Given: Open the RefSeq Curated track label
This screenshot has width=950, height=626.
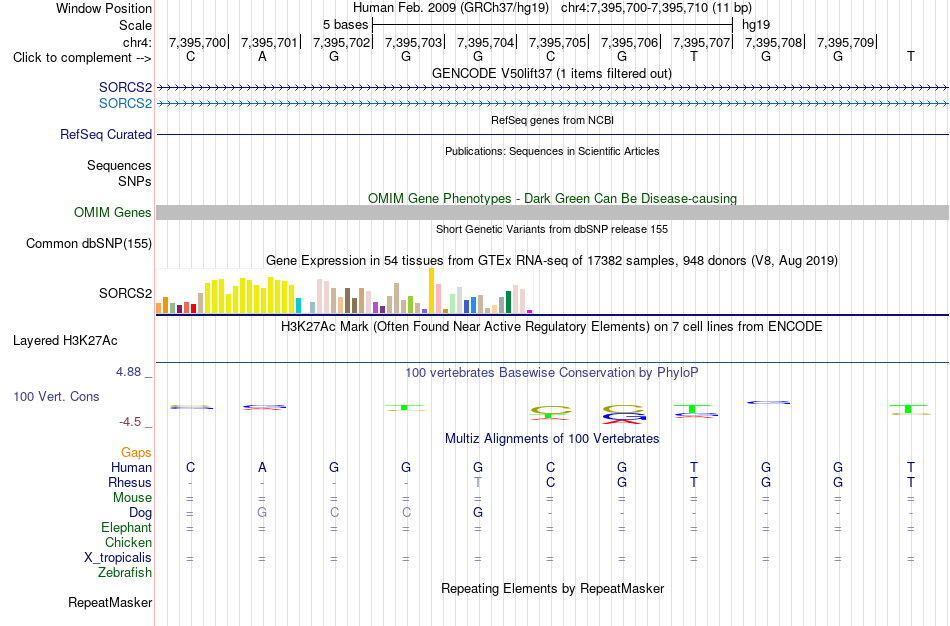Looking at the screenshot, I should click(x=106, y=135).
